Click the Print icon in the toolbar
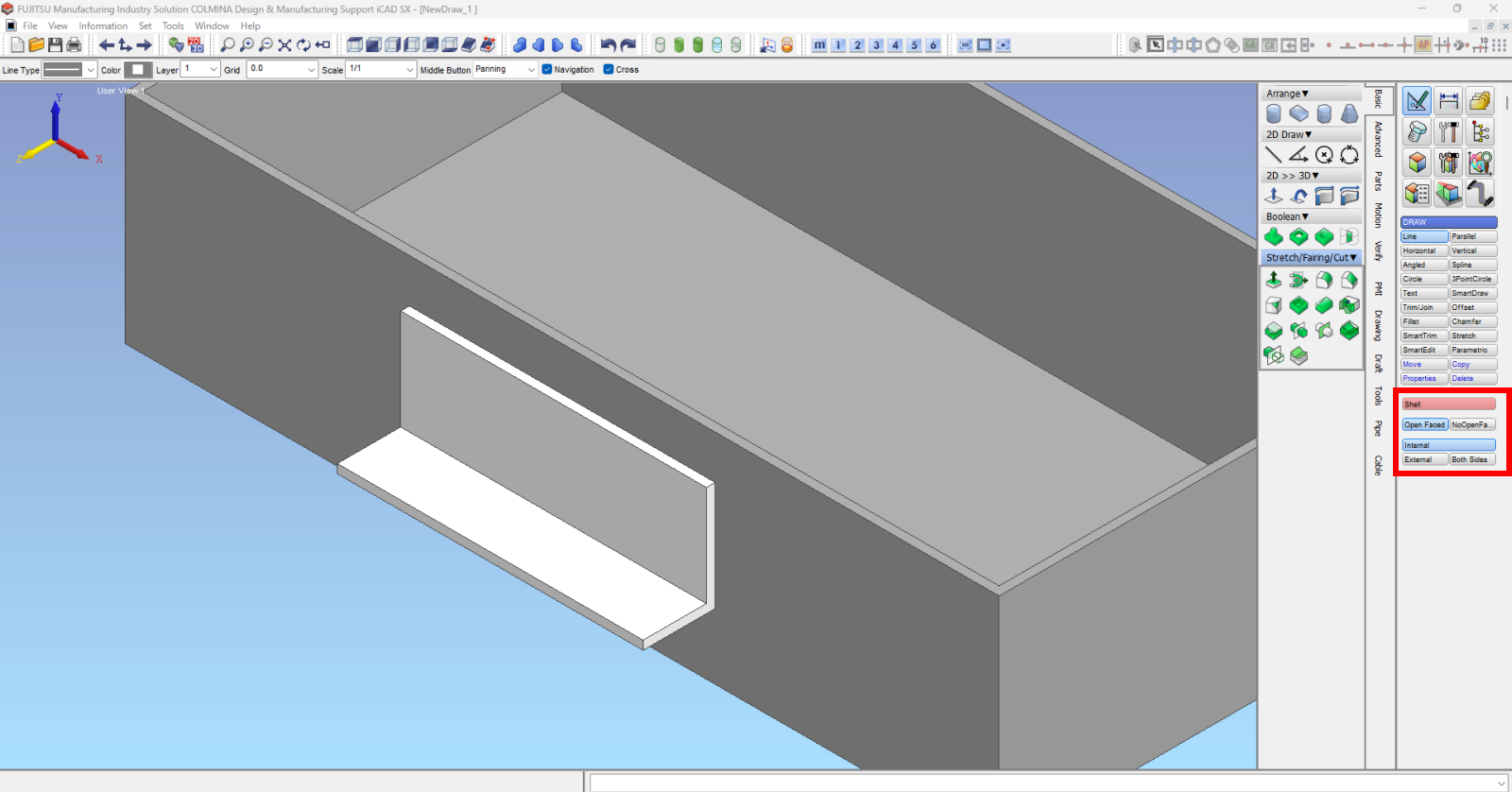The height and width of the screenshot is (792, 1512). coord(74,44)
